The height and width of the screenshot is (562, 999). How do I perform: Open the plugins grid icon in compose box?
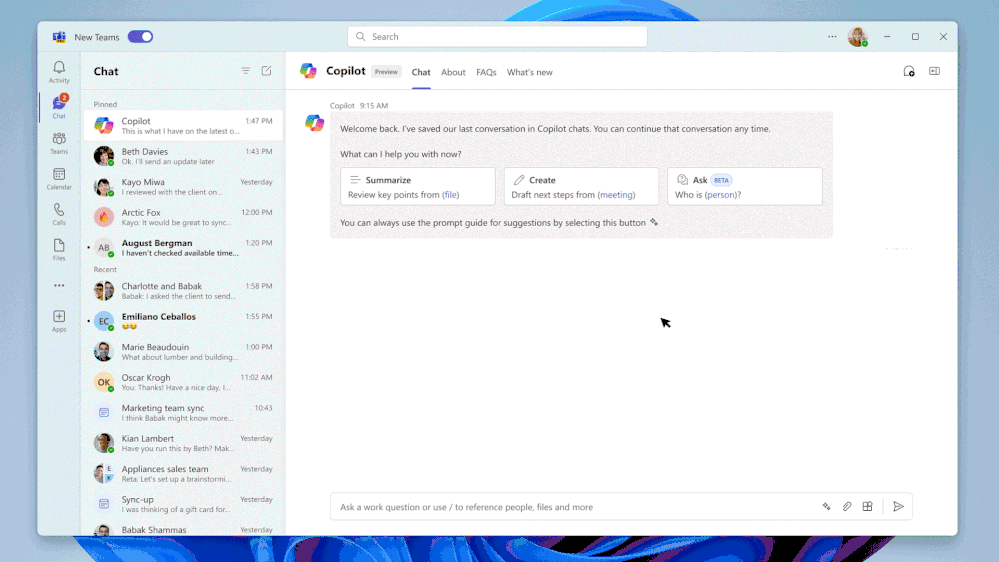point(867,507)
